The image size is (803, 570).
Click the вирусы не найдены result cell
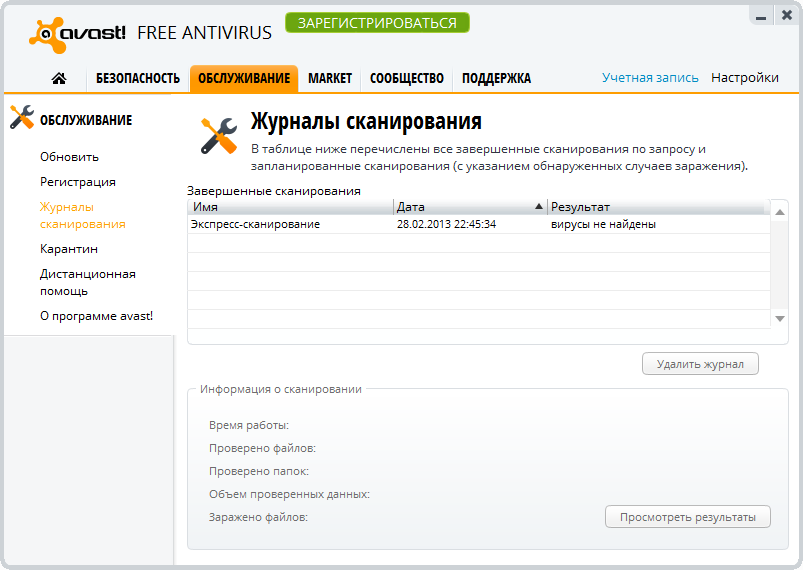(x=603, y=224)
